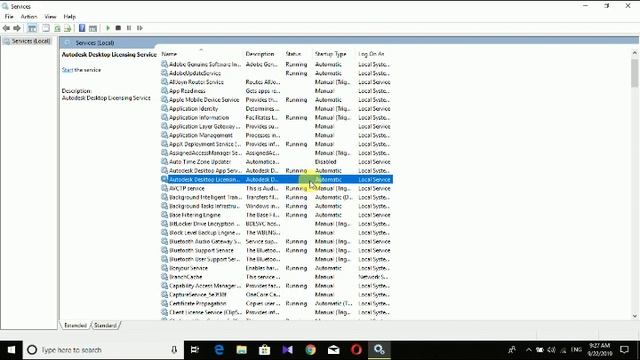Click the Restart Service toolbar icon
The height and width of the screenshot is (360, 640).
click(140, 28)
